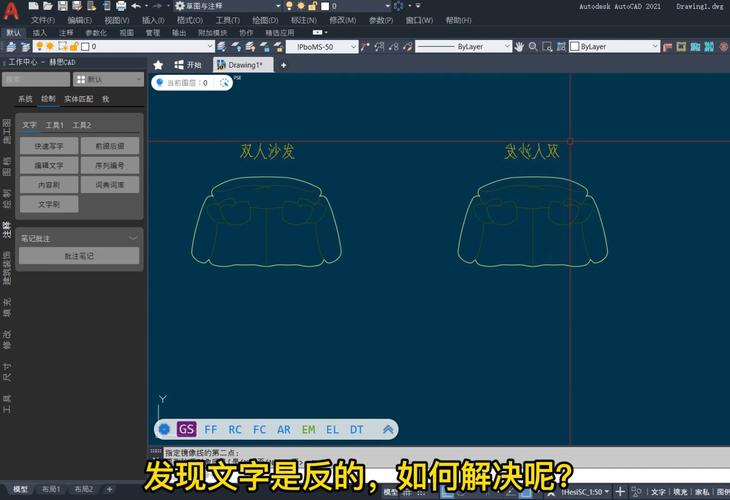Viewport: 730px width, 500px height.
Task: Click the refresh layer icon in the current layer pill
Action: point(224,83)
